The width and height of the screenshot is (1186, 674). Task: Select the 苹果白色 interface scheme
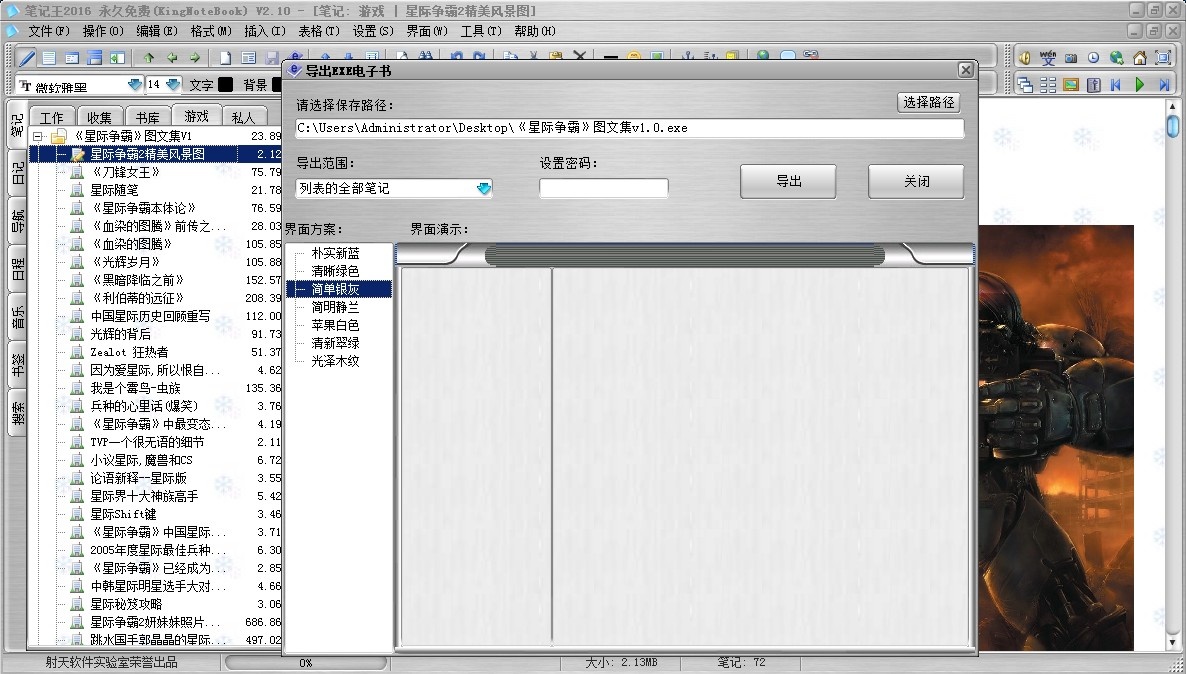point(335,325)
